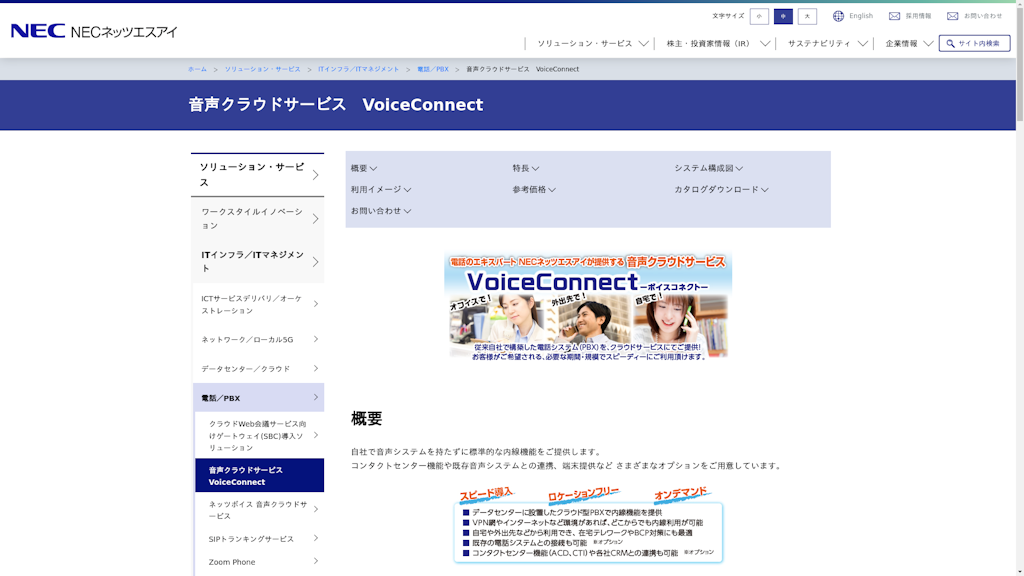Jump to 参考価格 section anchor link
Screen dimensions: 1024x576
pyautogui.click(x=534, y=189)
